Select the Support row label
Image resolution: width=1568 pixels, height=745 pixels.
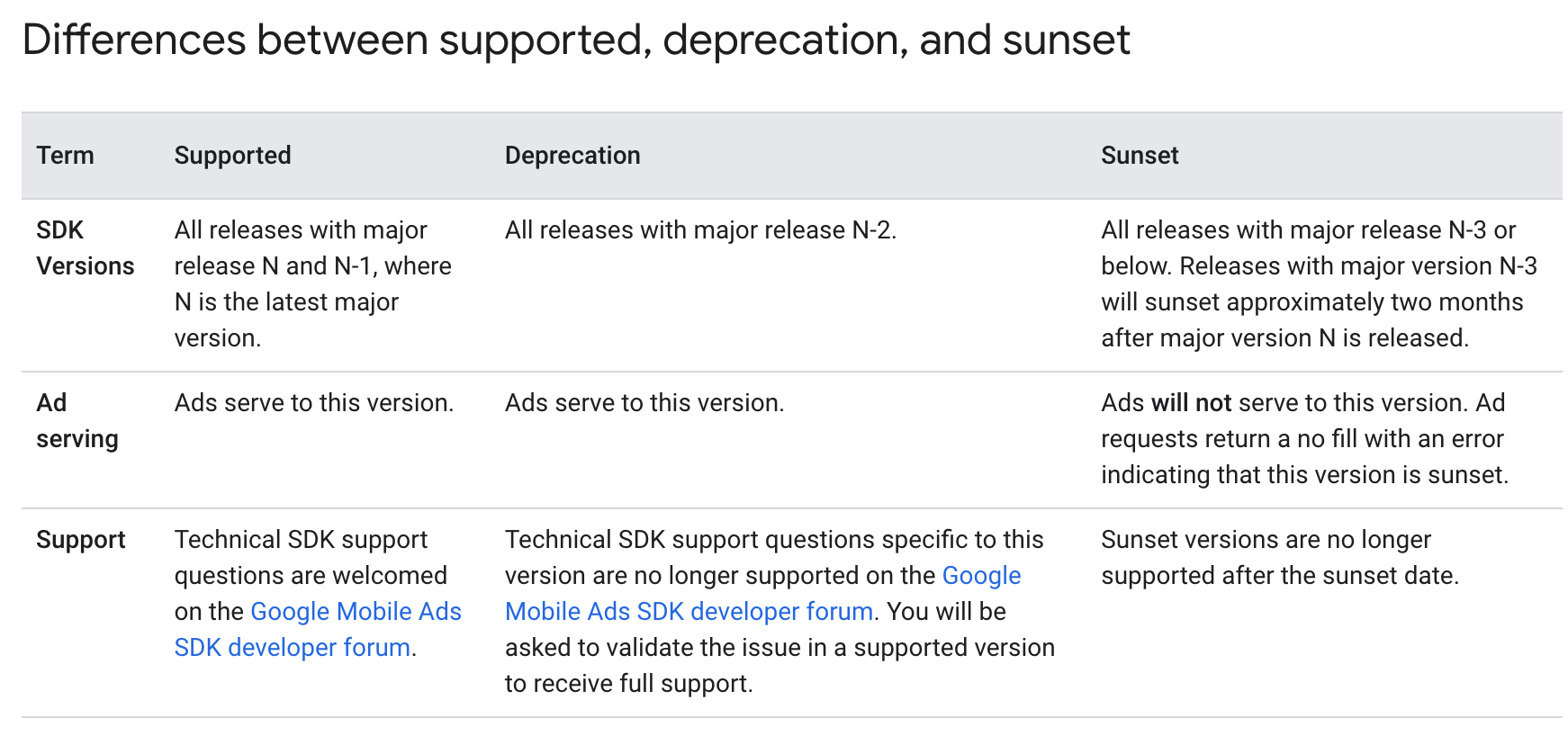click(x=81, y=540)
